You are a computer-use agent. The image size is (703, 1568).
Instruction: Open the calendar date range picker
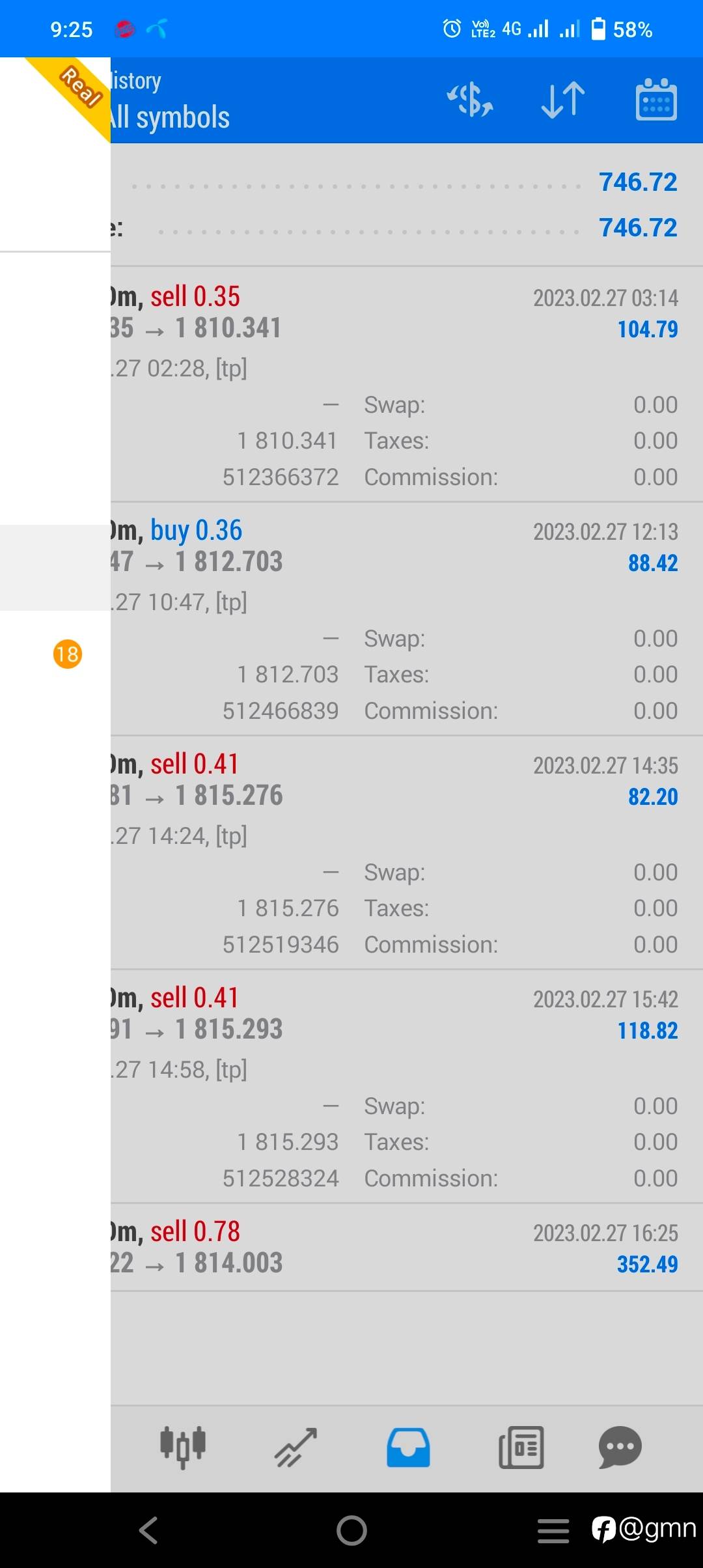[655, 100]
